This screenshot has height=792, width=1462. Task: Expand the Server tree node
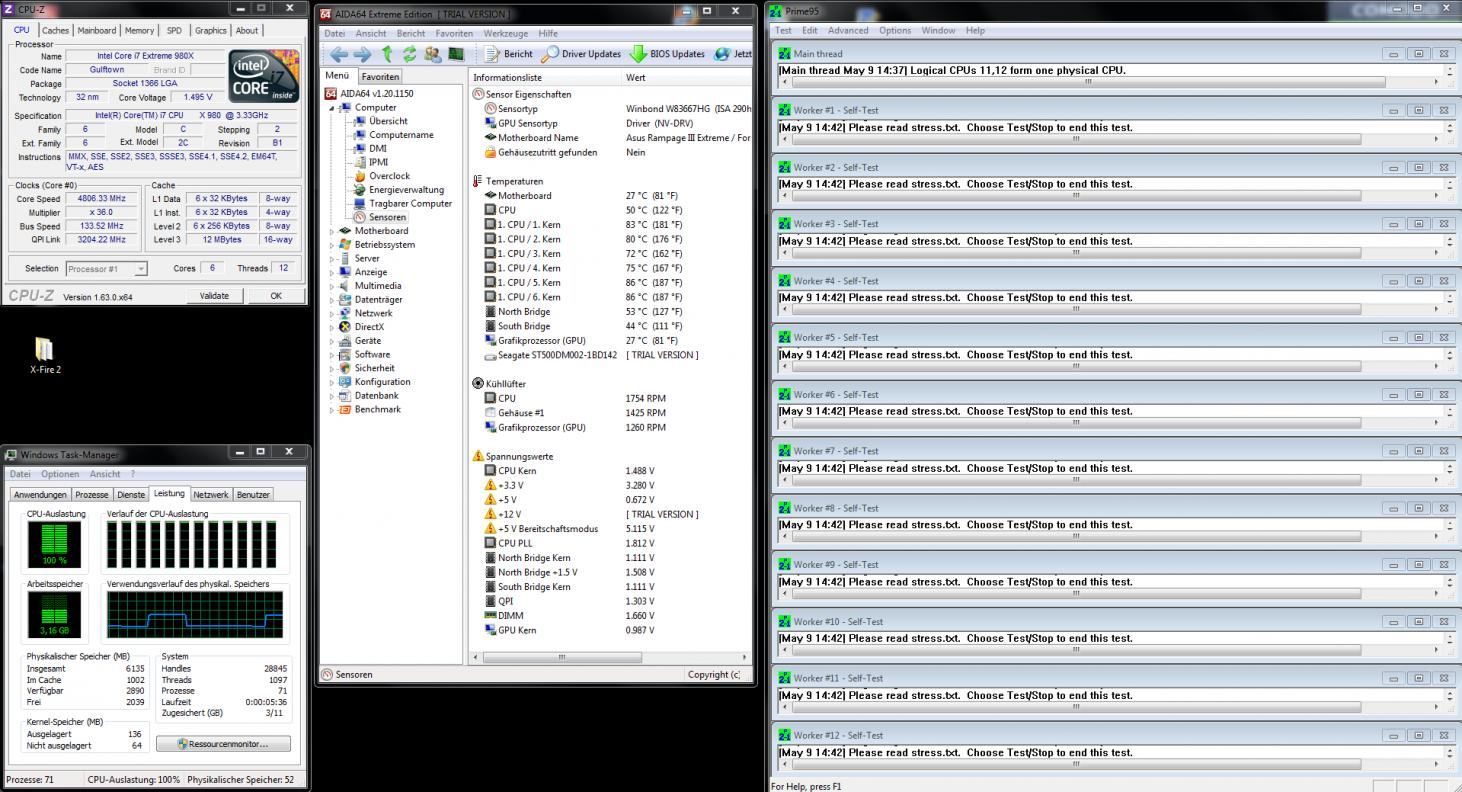coord(332,258)
